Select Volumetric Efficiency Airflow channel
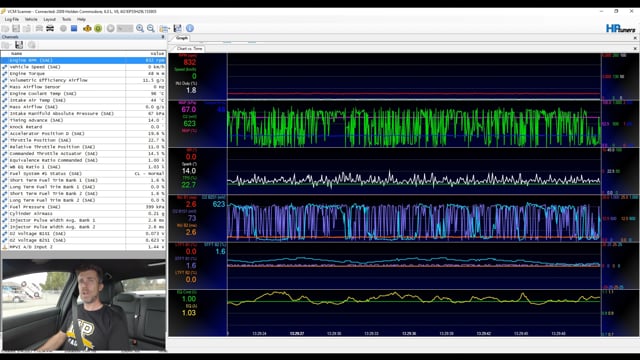Viewport: 640px width, 360px height. 83,80
